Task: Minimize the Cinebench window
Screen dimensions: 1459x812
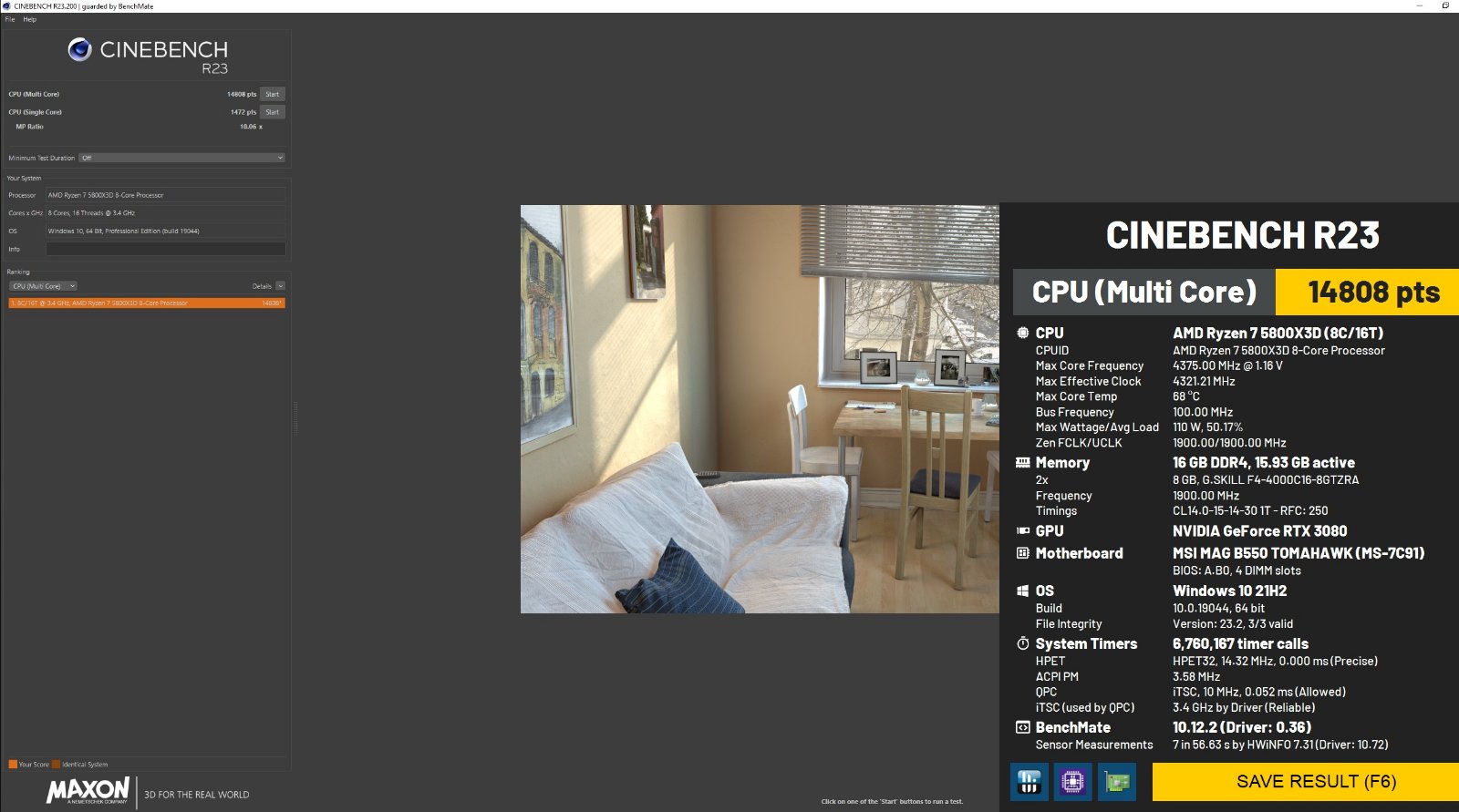Action: (1420, 5)
